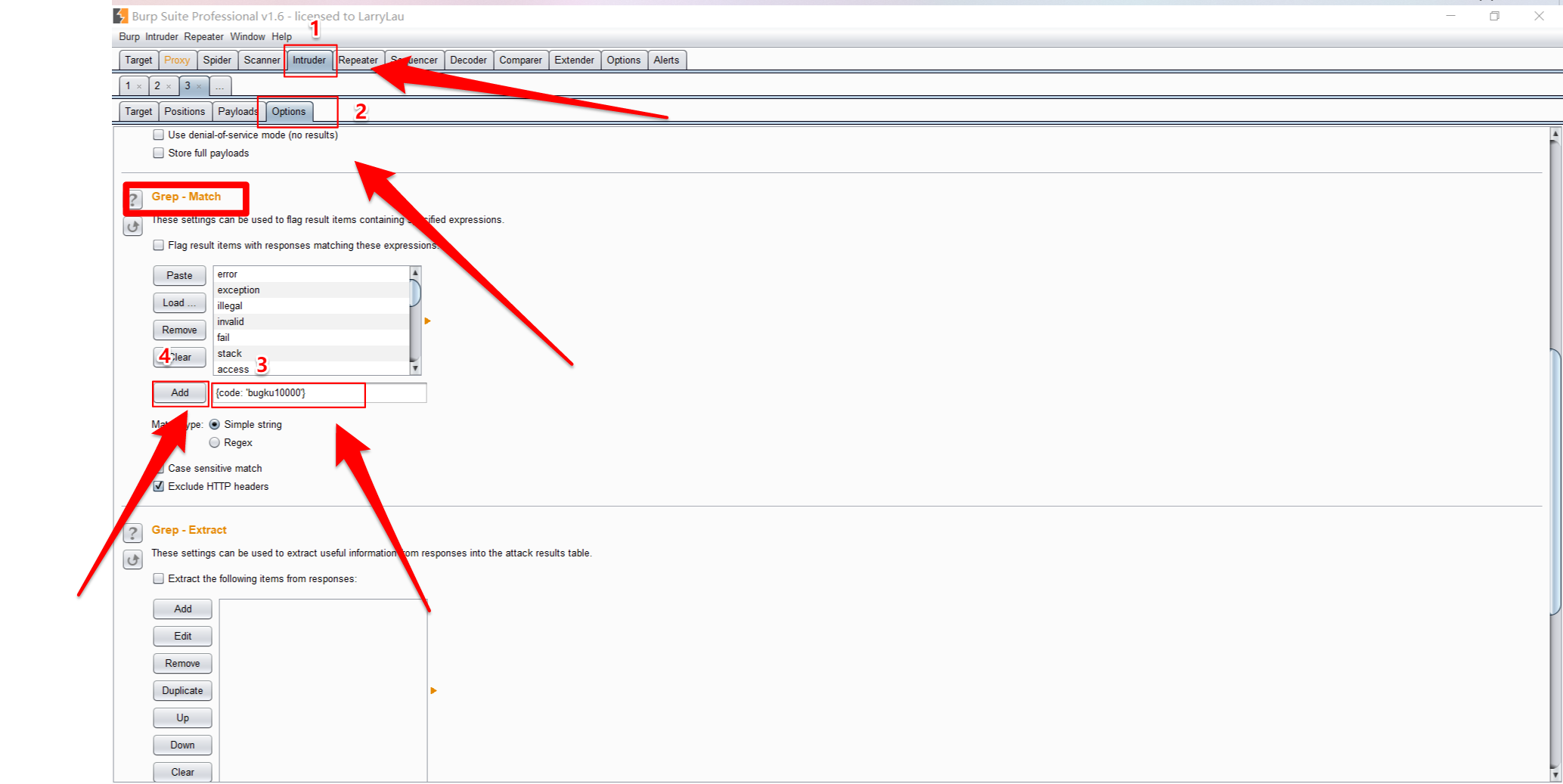Click the orange arrow beside match list

tap(427, 321)
